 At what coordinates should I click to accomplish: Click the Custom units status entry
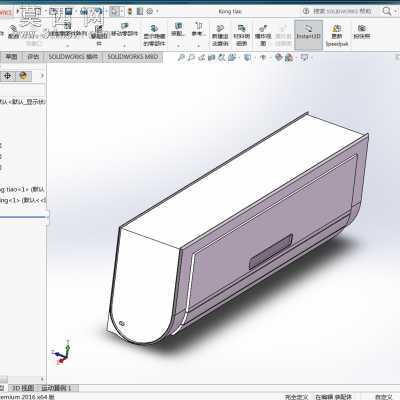pyautogui.click(x=383, y=397)
